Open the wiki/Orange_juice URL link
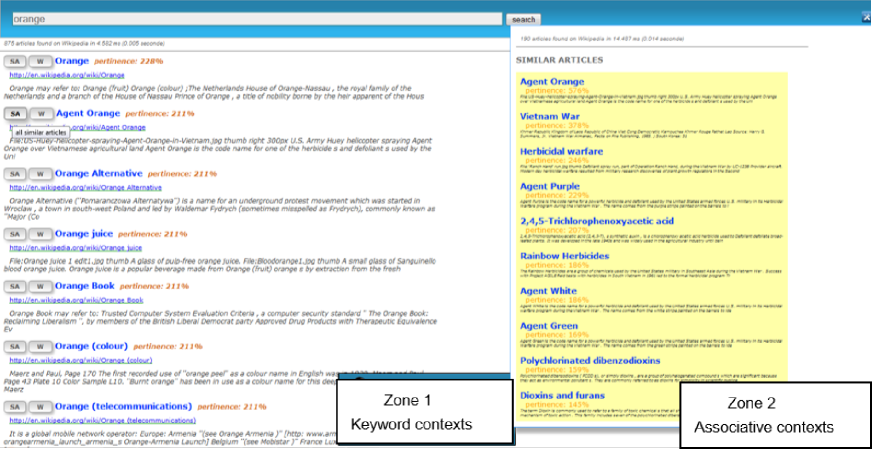 [x=76, y=248]
